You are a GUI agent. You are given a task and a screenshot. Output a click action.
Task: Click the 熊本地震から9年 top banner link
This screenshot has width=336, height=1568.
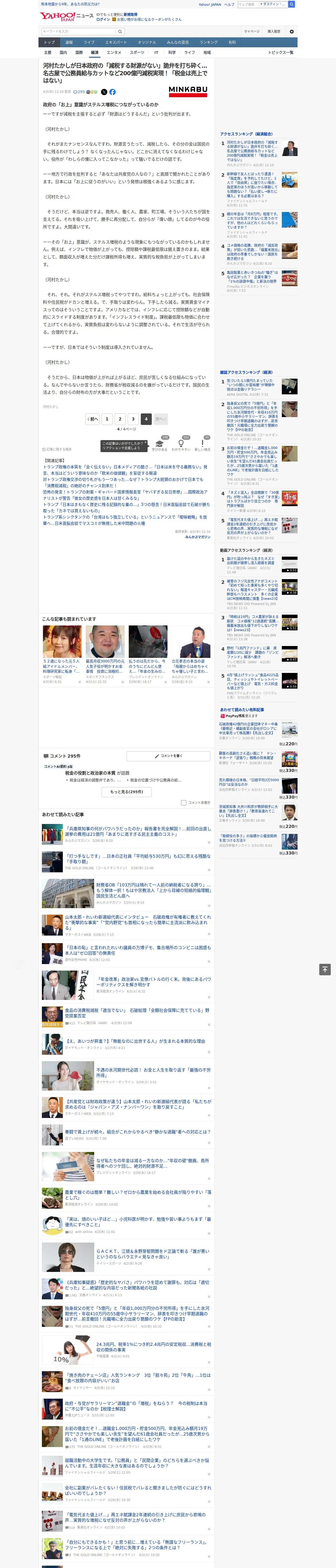point(70,4)
